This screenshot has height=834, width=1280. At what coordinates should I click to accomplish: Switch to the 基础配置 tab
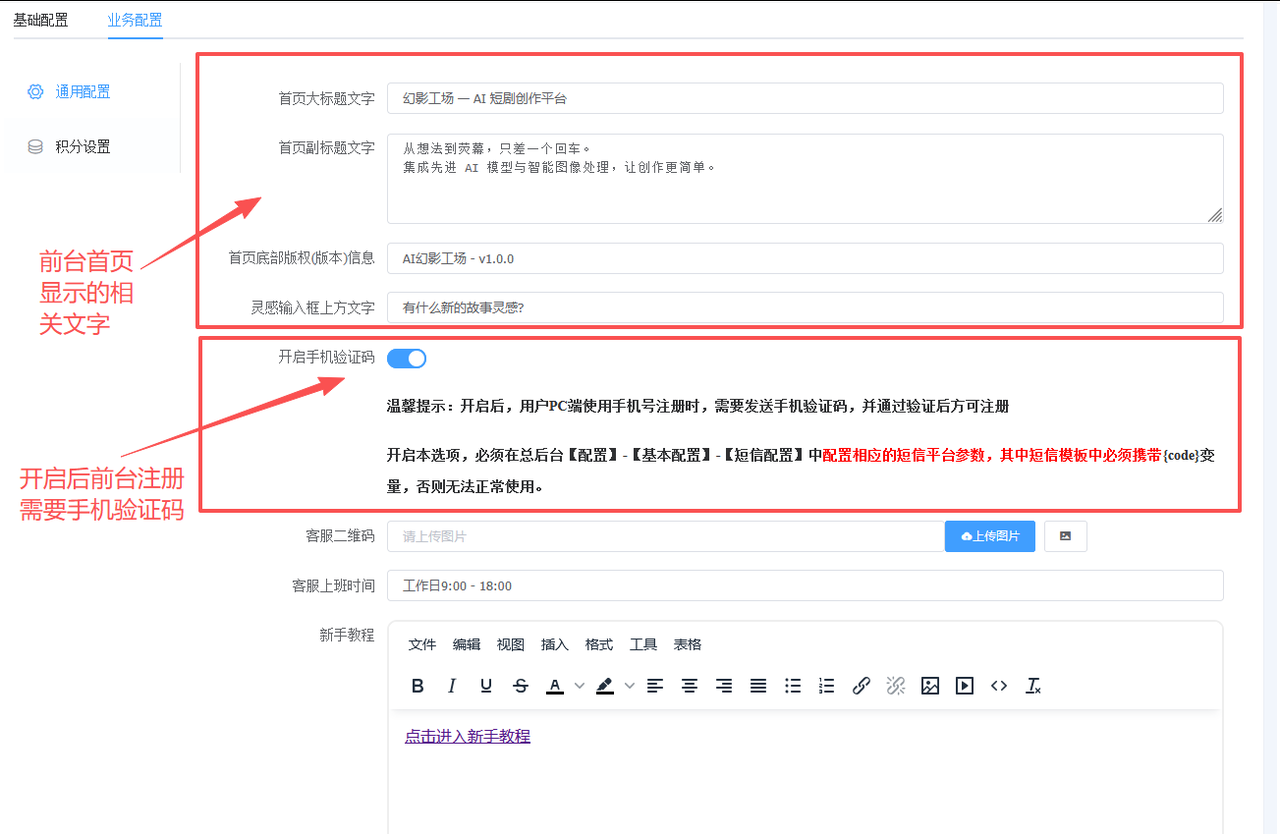tap(41, 19)
